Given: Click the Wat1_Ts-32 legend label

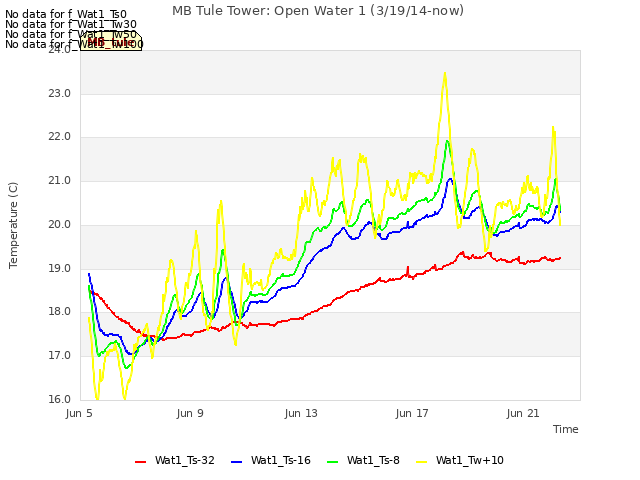Looking at the screenshot, I should point(184,460).
